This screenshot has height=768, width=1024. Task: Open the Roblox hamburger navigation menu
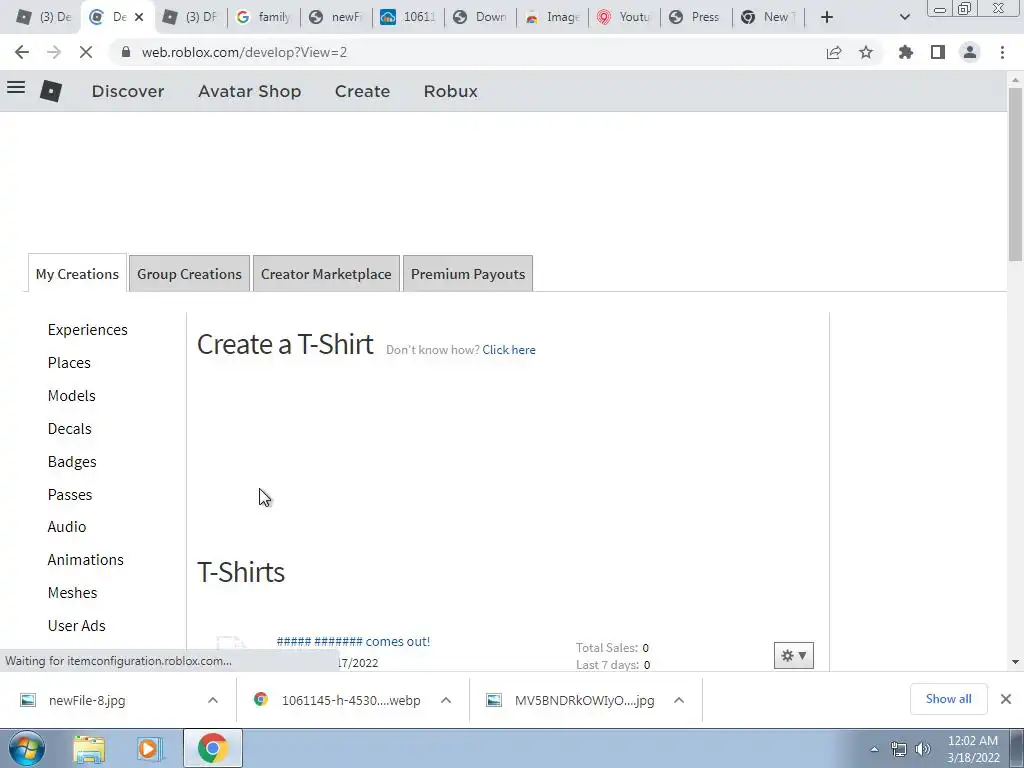16,88
